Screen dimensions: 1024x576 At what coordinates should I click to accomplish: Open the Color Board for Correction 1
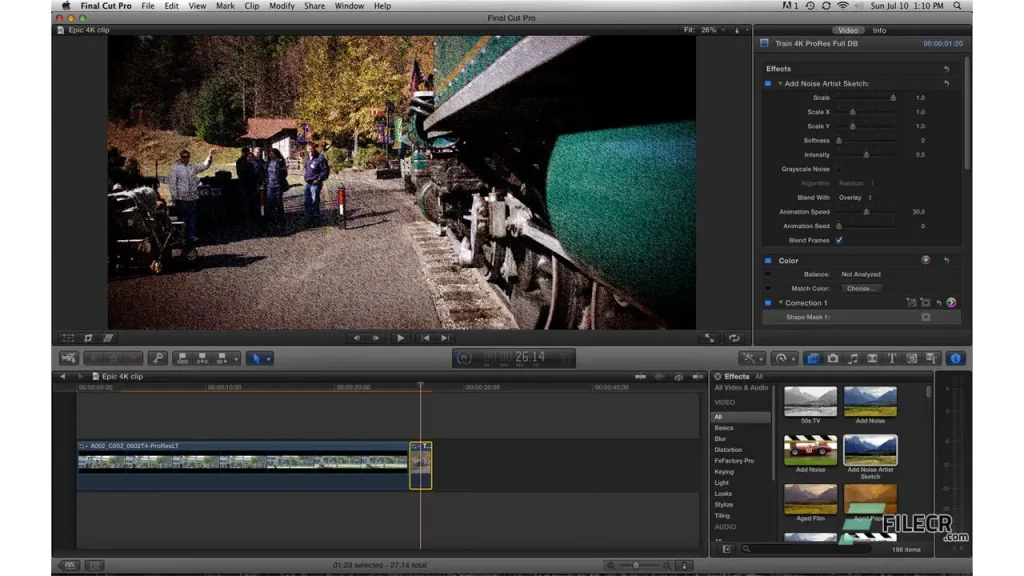[x=951, y=303]
